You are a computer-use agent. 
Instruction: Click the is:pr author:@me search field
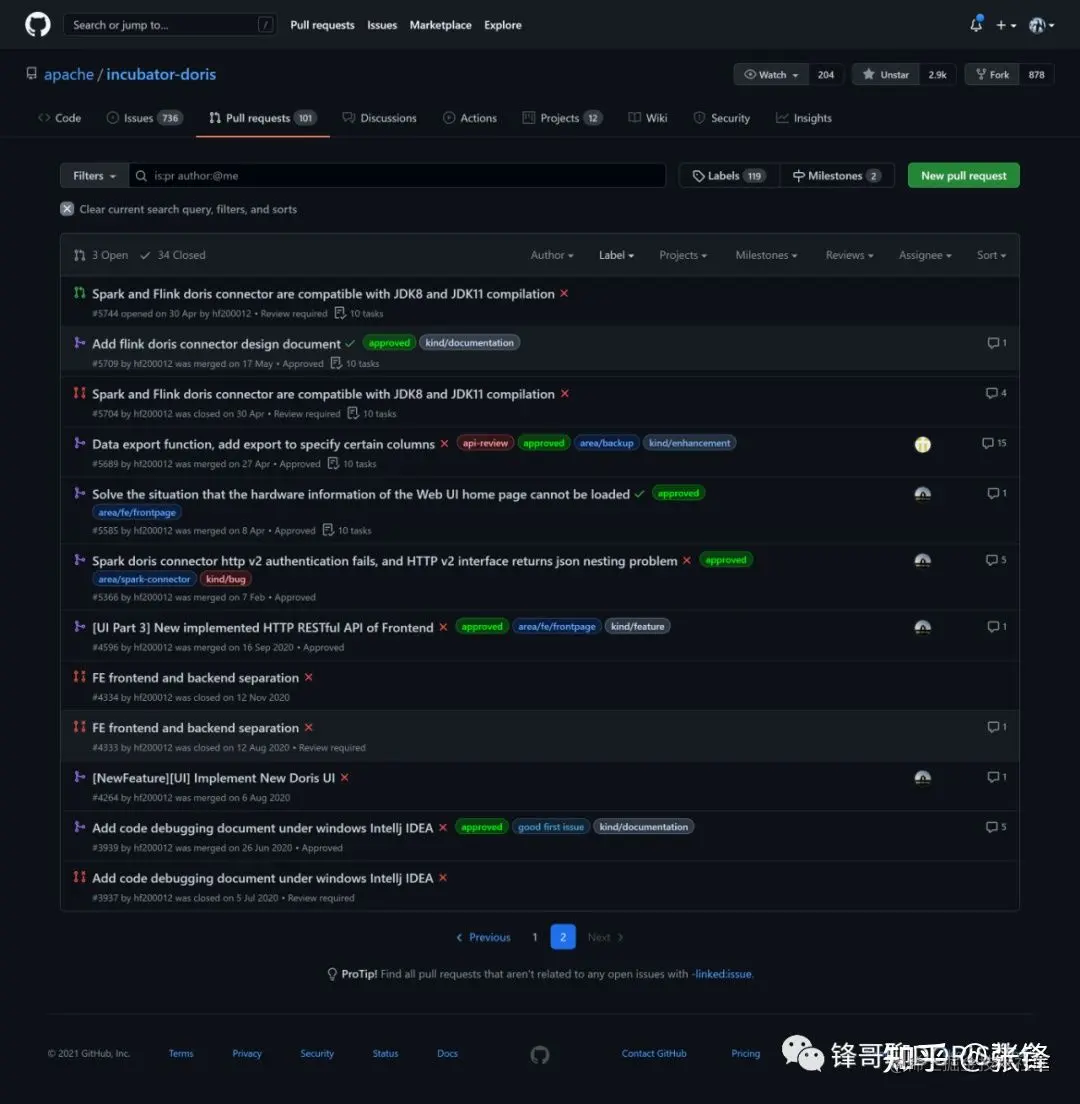pos(397,175)
